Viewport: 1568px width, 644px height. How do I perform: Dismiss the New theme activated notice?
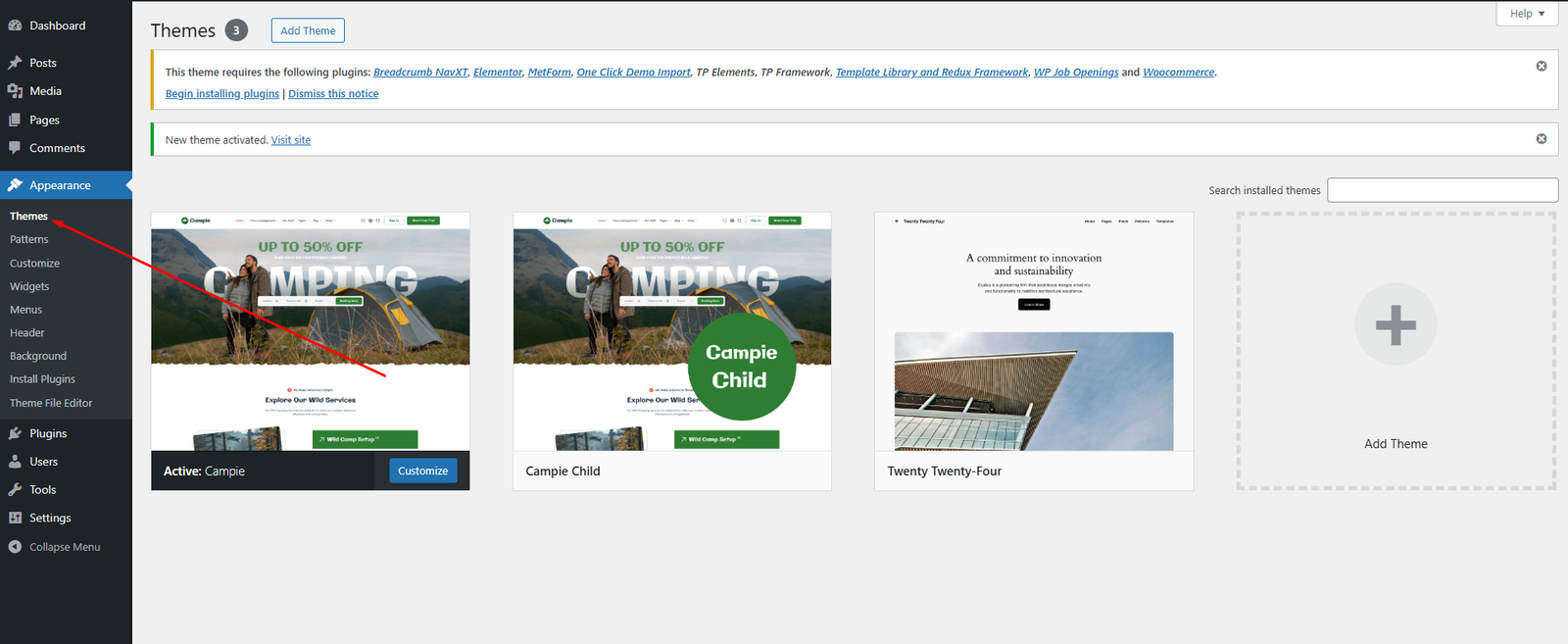point(1541,139)
